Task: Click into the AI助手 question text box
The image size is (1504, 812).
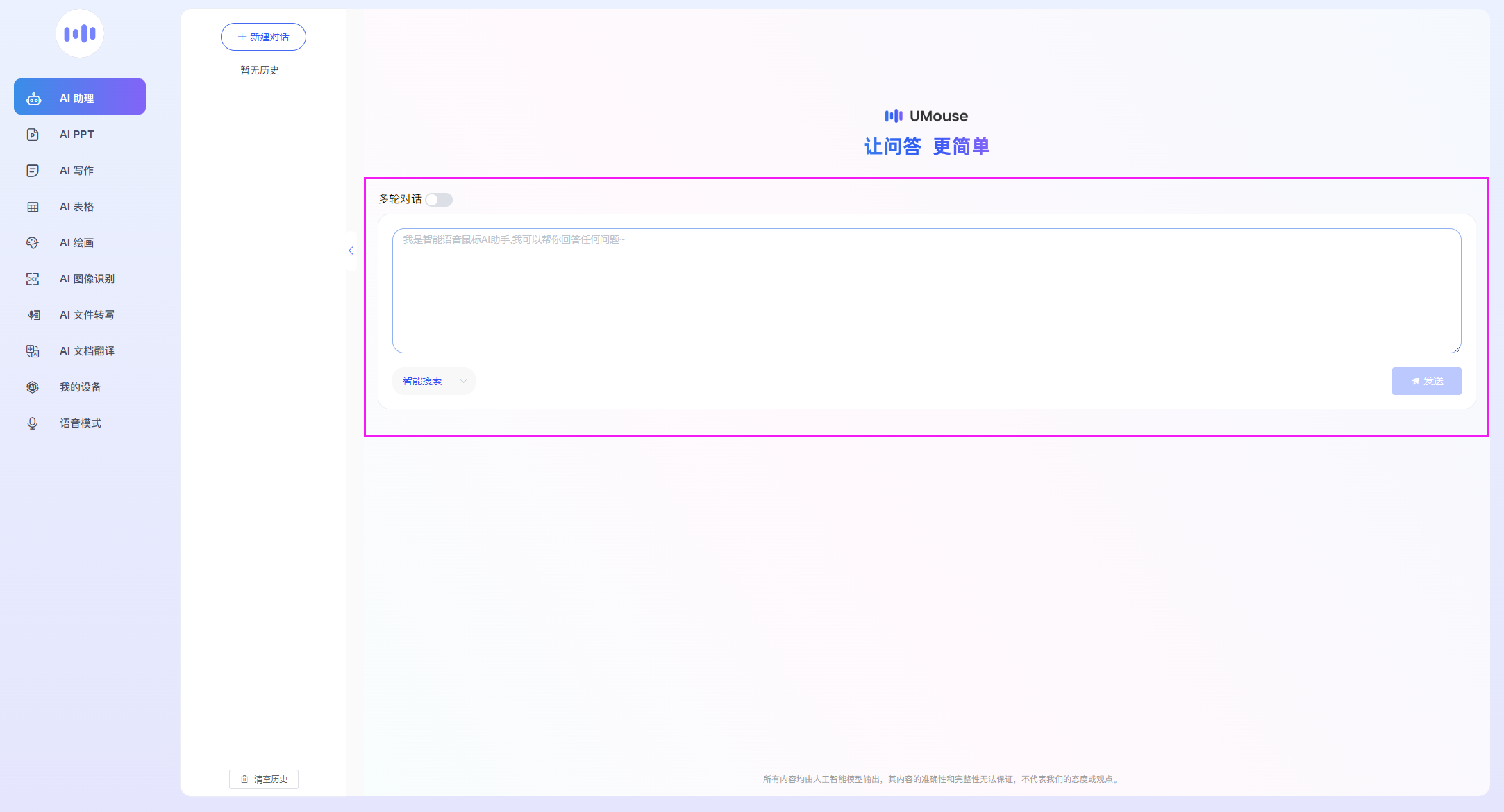Action: (x=926, y=291)
